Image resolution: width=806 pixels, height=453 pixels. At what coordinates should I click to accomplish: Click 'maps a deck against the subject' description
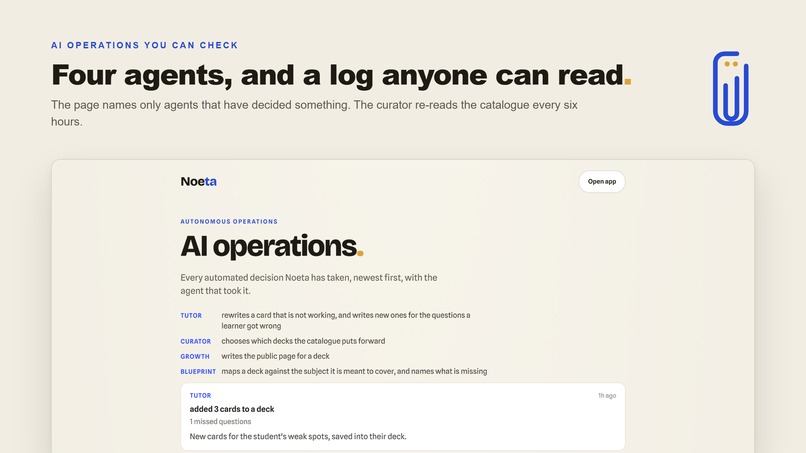pyautogui.click(x=354, y=371)
